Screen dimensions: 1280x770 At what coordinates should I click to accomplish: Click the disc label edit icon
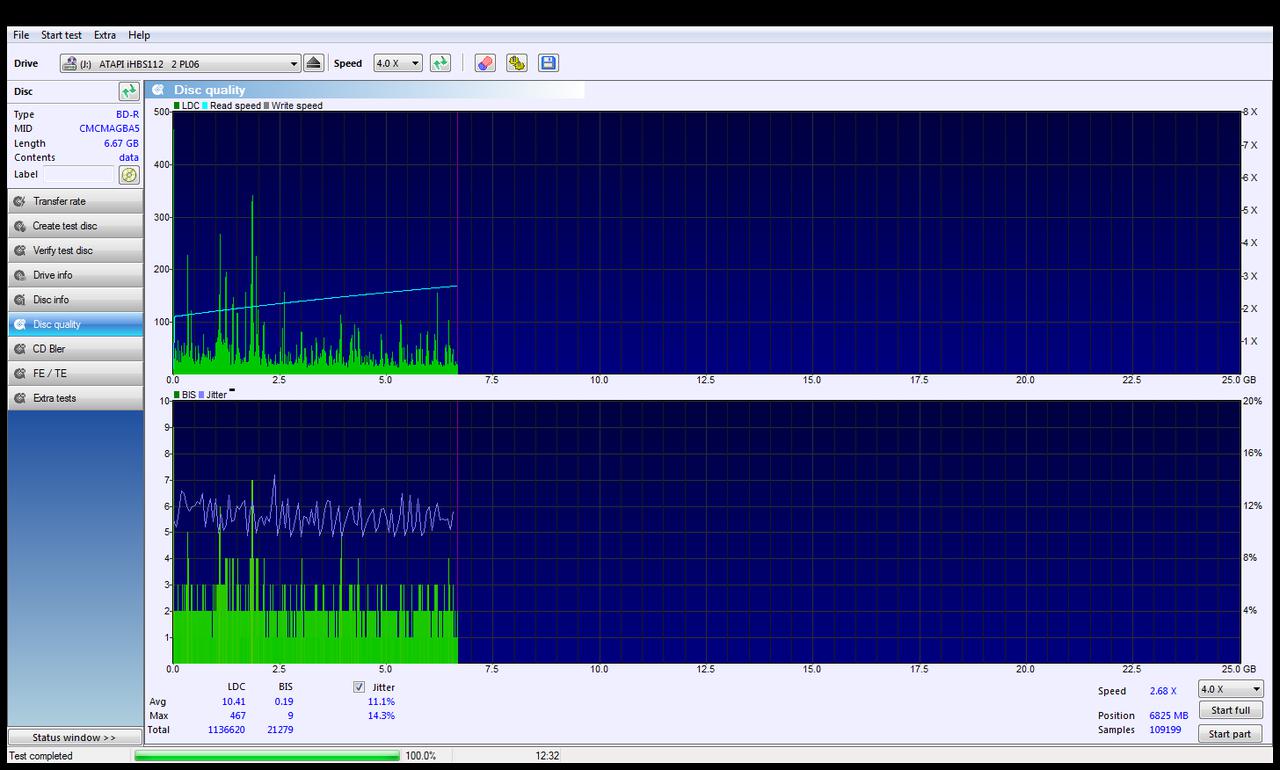(x=129, y=175)
